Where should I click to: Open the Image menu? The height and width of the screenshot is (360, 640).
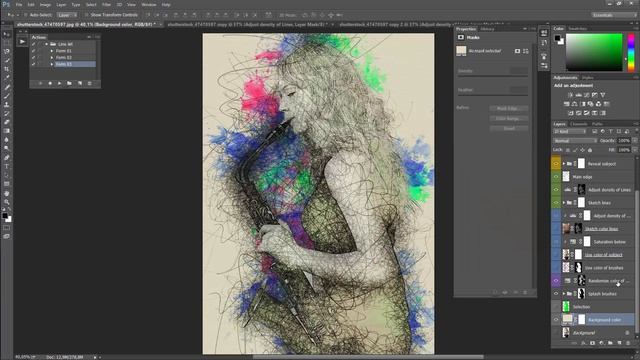(45, 4)
